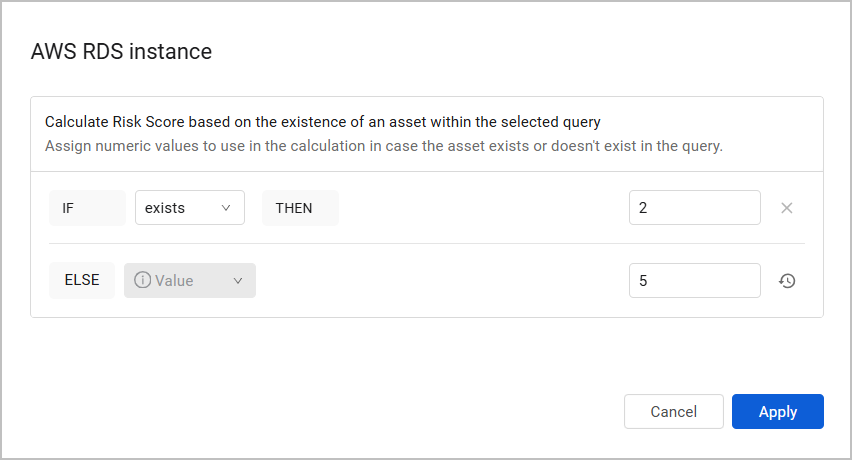Remove the IF exists condition row
The height and width of the screenshot is (460, 852).
click(786, 208)
